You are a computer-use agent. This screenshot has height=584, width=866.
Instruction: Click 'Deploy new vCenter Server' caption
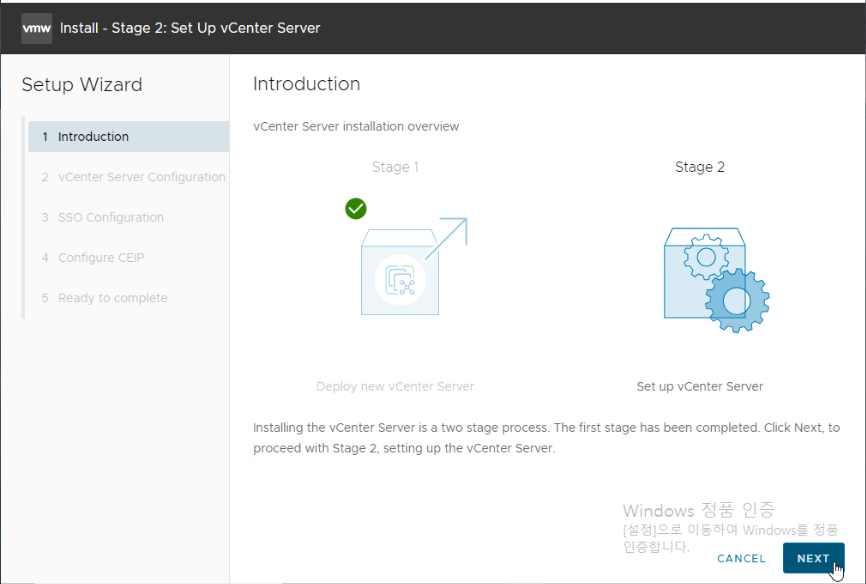point(395,386)
